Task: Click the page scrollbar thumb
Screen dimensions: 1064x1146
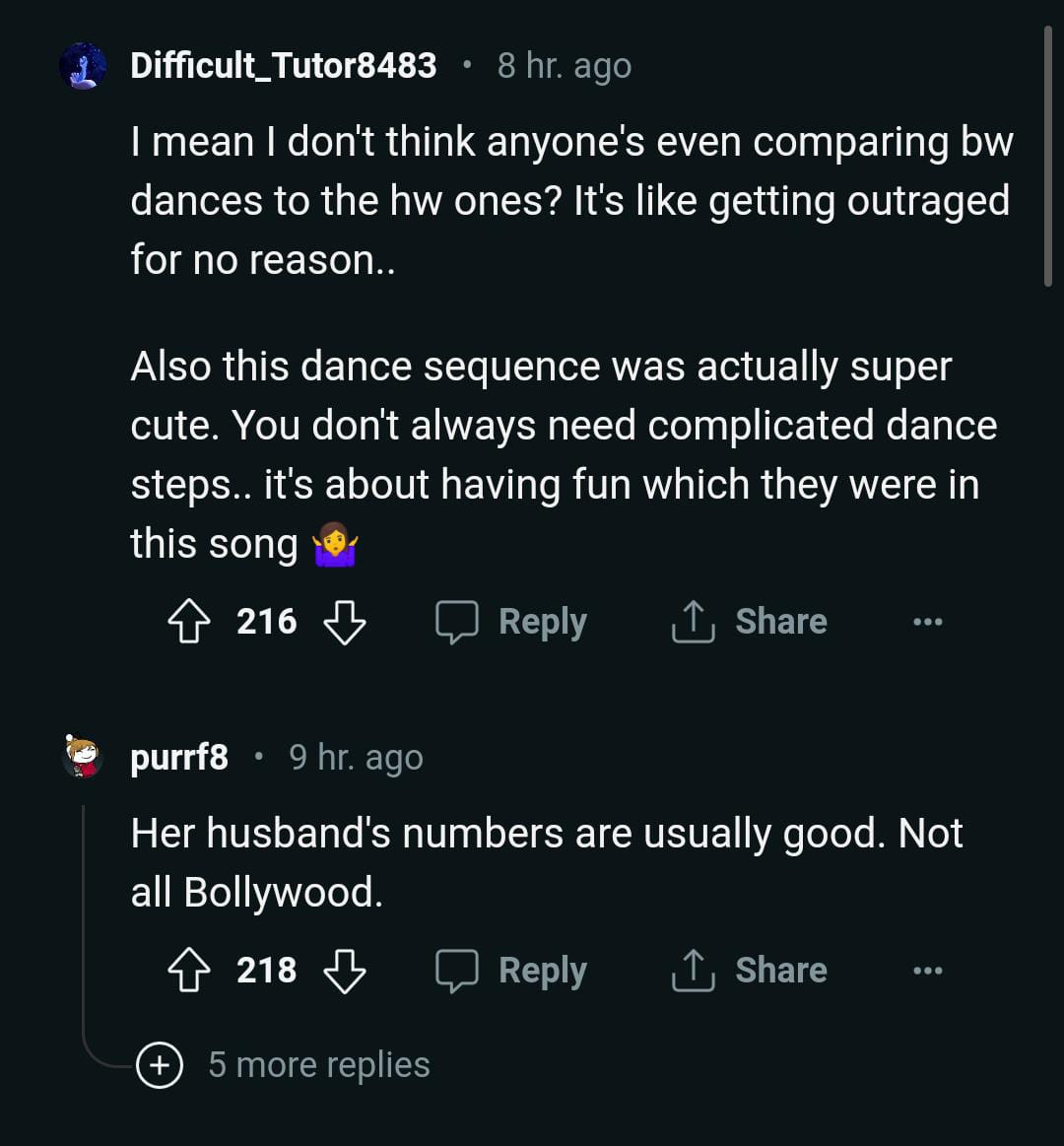Action: [1047, 158]
